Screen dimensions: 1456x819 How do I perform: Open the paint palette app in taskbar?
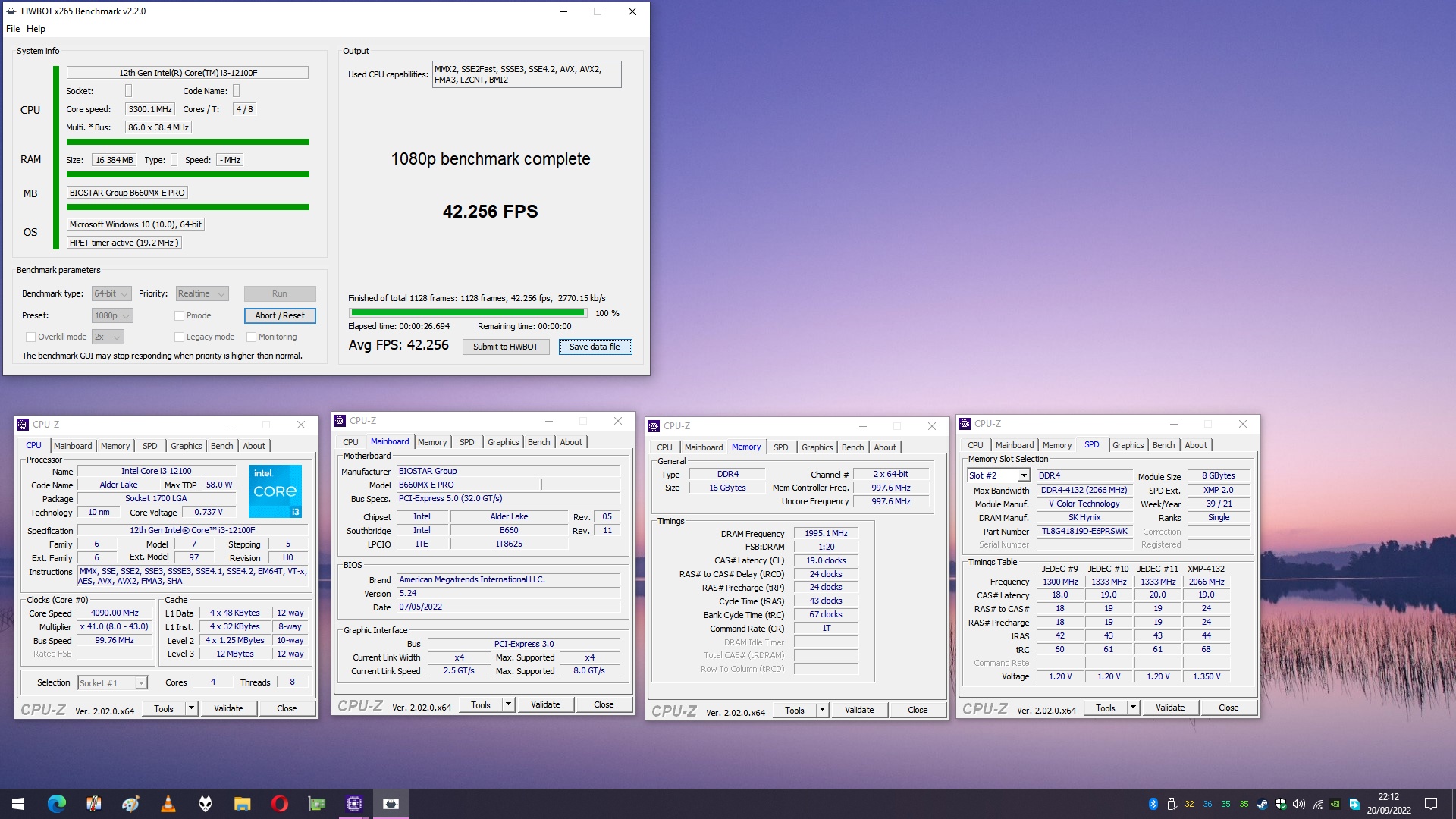[130, 804]
